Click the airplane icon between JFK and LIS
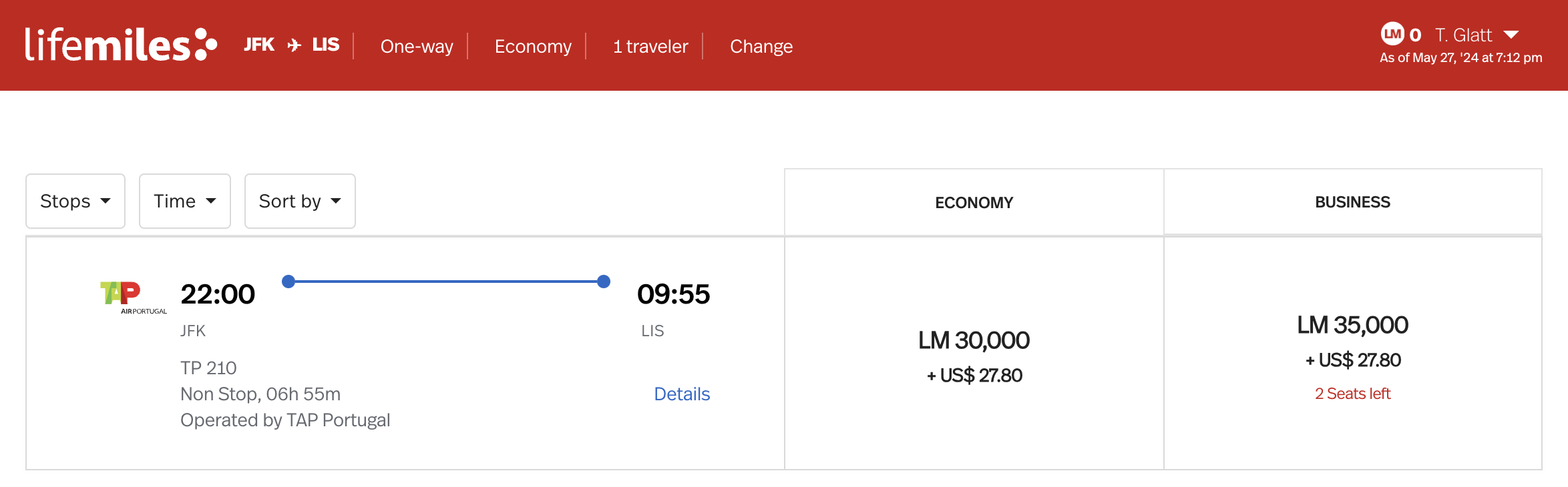 coord(294,45)
